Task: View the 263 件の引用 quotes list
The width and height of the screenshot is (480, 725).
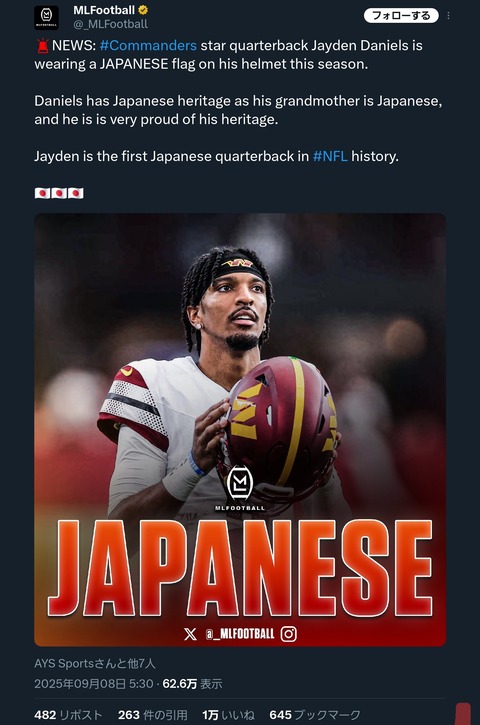Action: pyautogui.click(x=153, y=715)
